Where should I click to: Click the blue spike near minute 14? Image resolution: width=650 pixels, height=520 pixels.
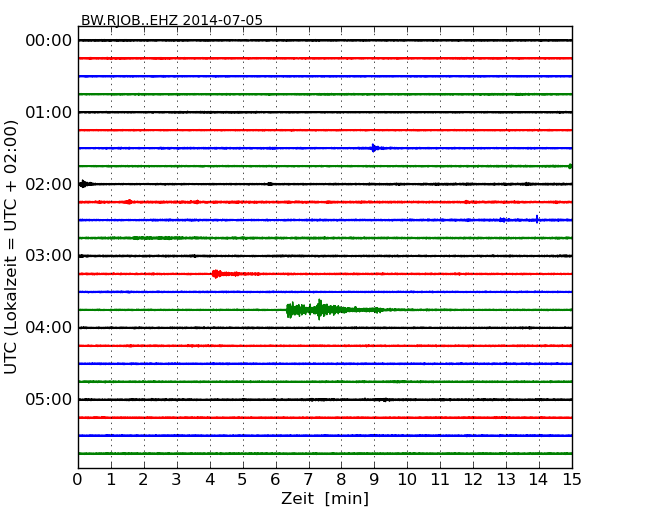(x=537, y=219)
